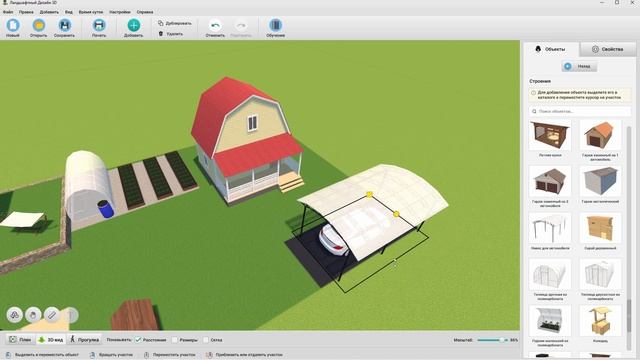Select the wooden shed thumbnail

600,228
